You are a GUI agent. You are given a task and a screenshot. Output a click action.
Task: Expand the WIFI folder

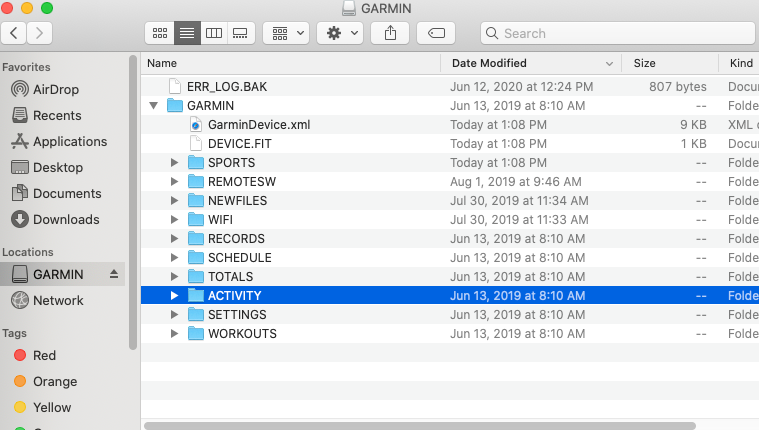pos(174,220)
